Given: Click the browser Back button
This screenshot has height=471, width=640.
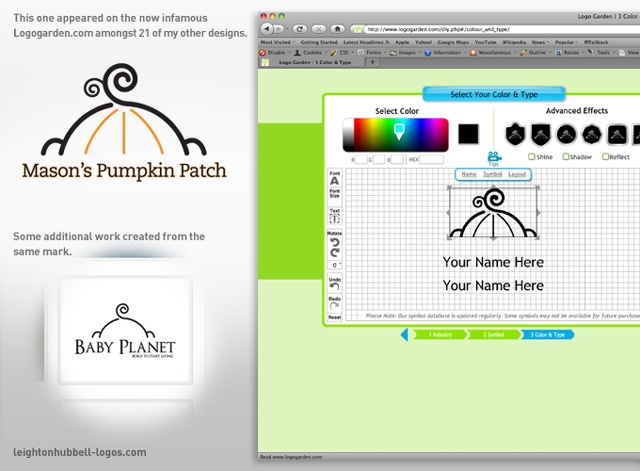Looking at the screenshot, I should (x=267, y=29).
